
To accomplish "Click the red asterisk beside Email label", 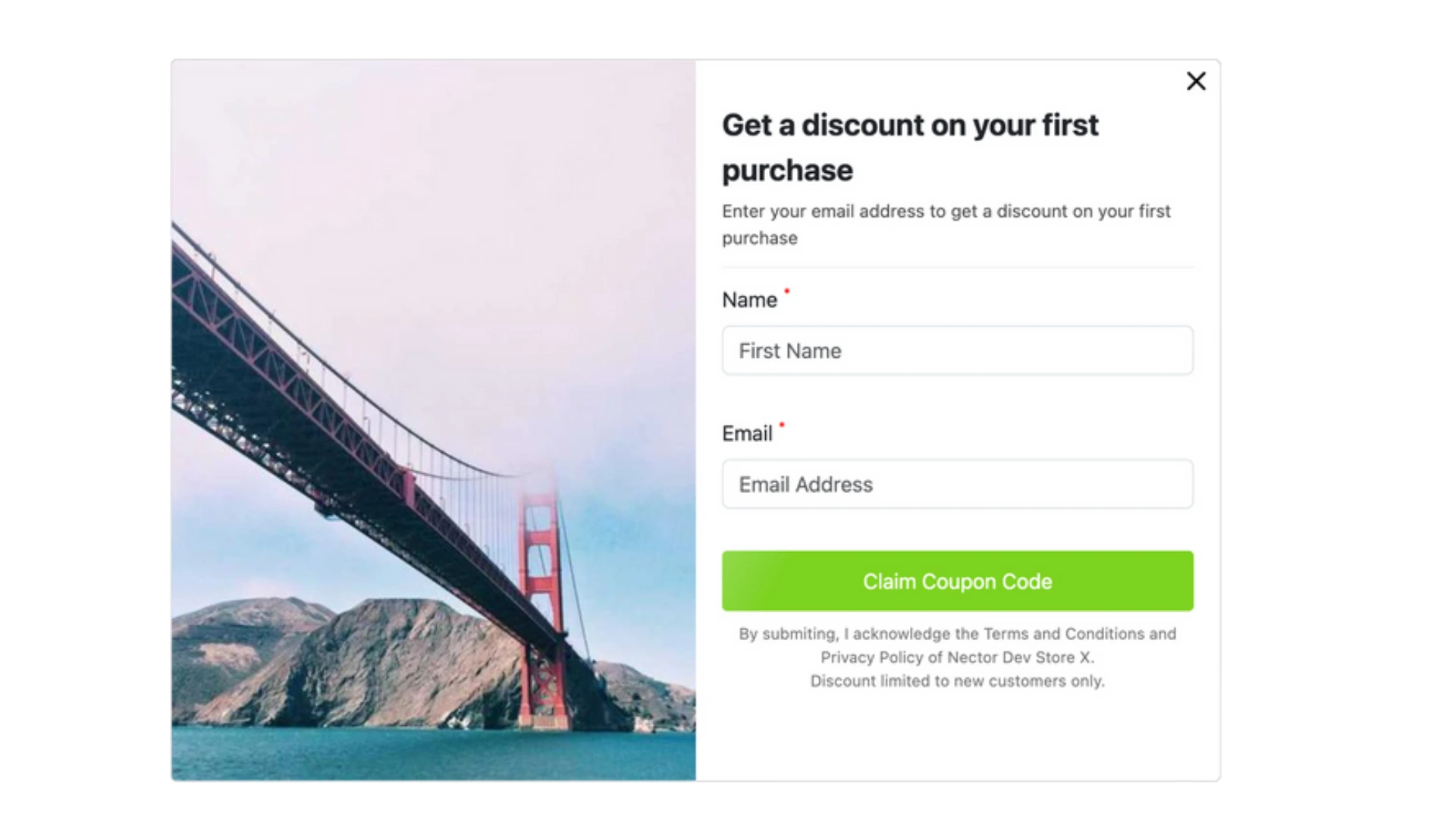I will [782, 425].
